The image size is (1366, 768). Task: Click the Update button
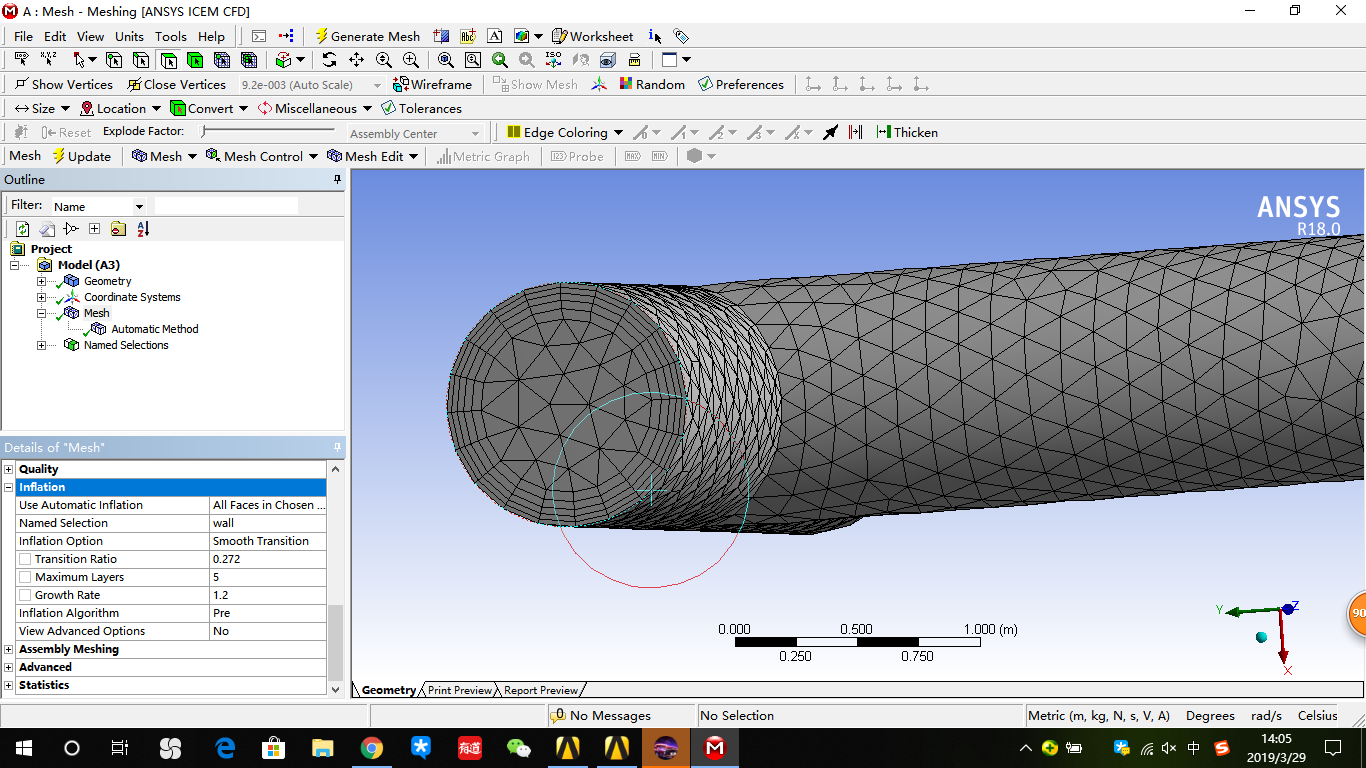click(x=83, y=156)
